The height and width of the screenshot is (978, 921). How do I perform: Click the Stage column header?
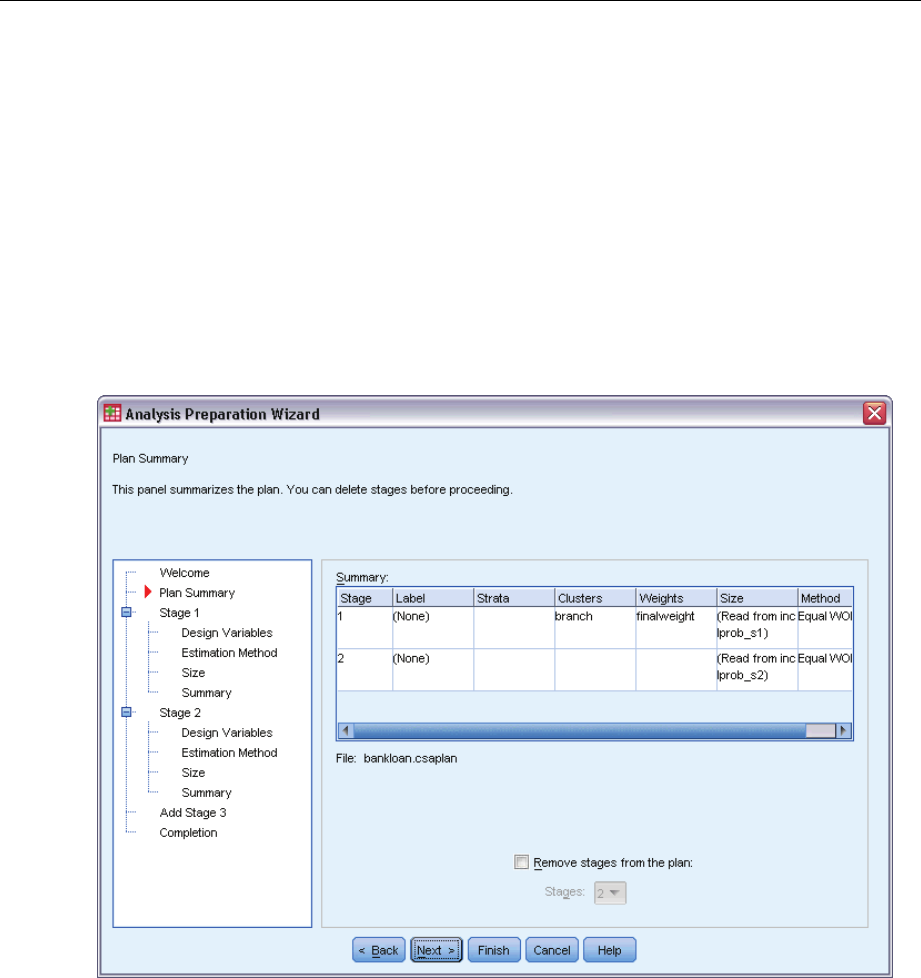(x=365, y=598)
